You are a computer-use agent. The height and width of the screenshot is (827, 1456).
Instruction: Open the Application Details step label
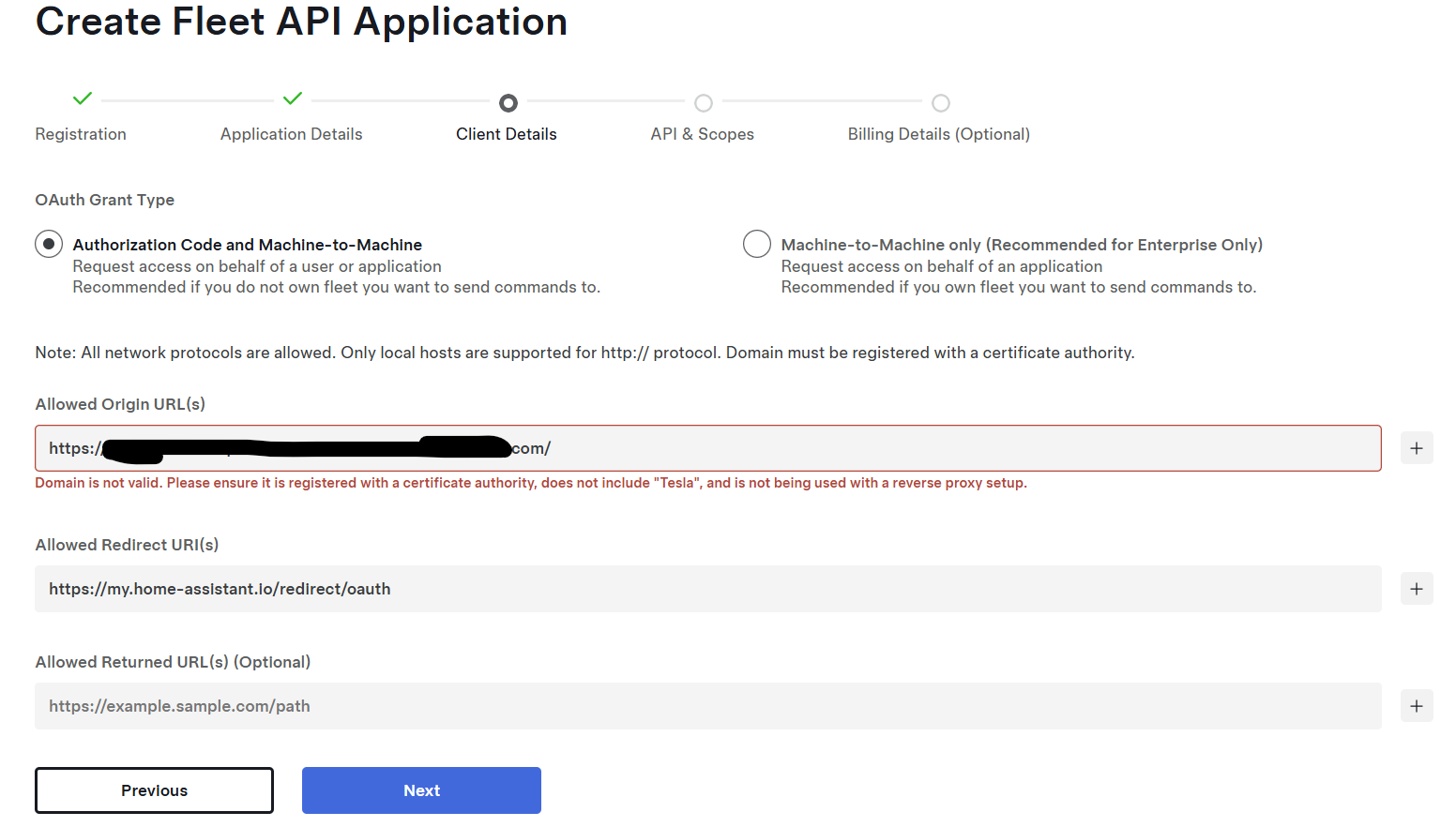pos(291,134)
